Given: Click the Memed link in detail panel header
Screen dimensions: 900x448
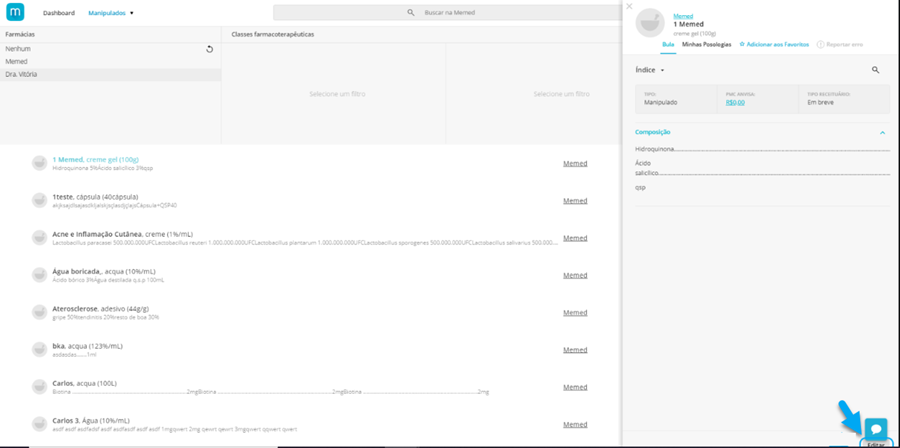Looking at the screenshot, I should tap(683, 16).
